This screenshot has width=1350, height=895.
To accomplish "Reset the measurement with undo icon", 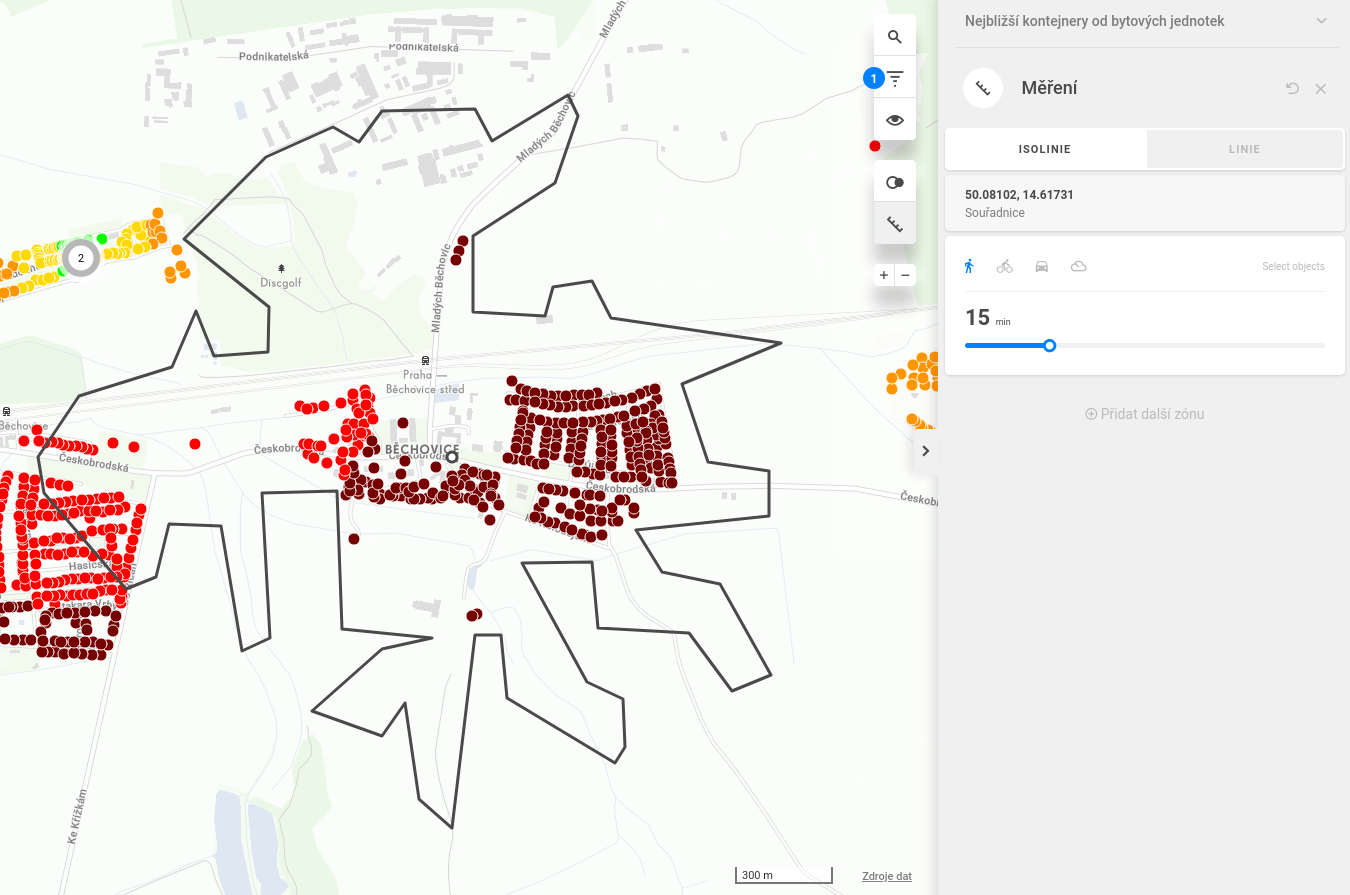I will tap(1292, 88).
